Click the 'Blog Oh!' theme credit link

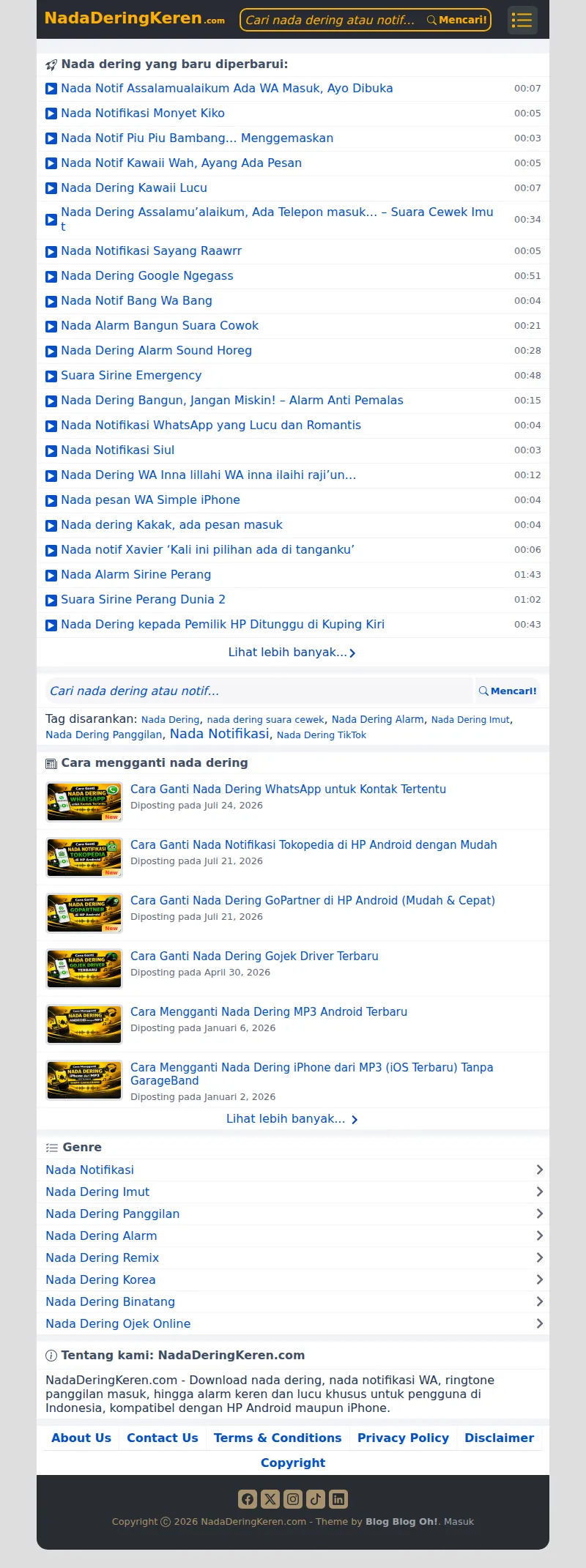(401, 1521)
